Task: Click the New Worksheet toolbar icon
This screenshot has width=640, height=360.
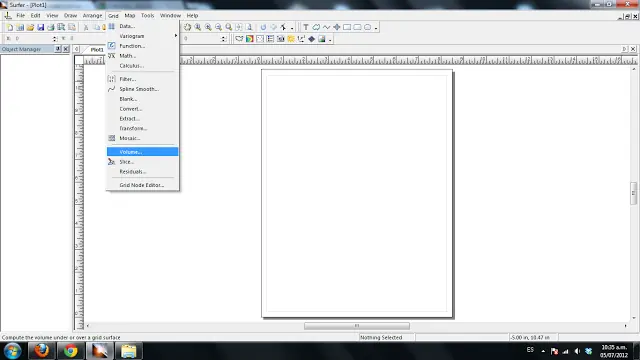Action: click(20, 27)
